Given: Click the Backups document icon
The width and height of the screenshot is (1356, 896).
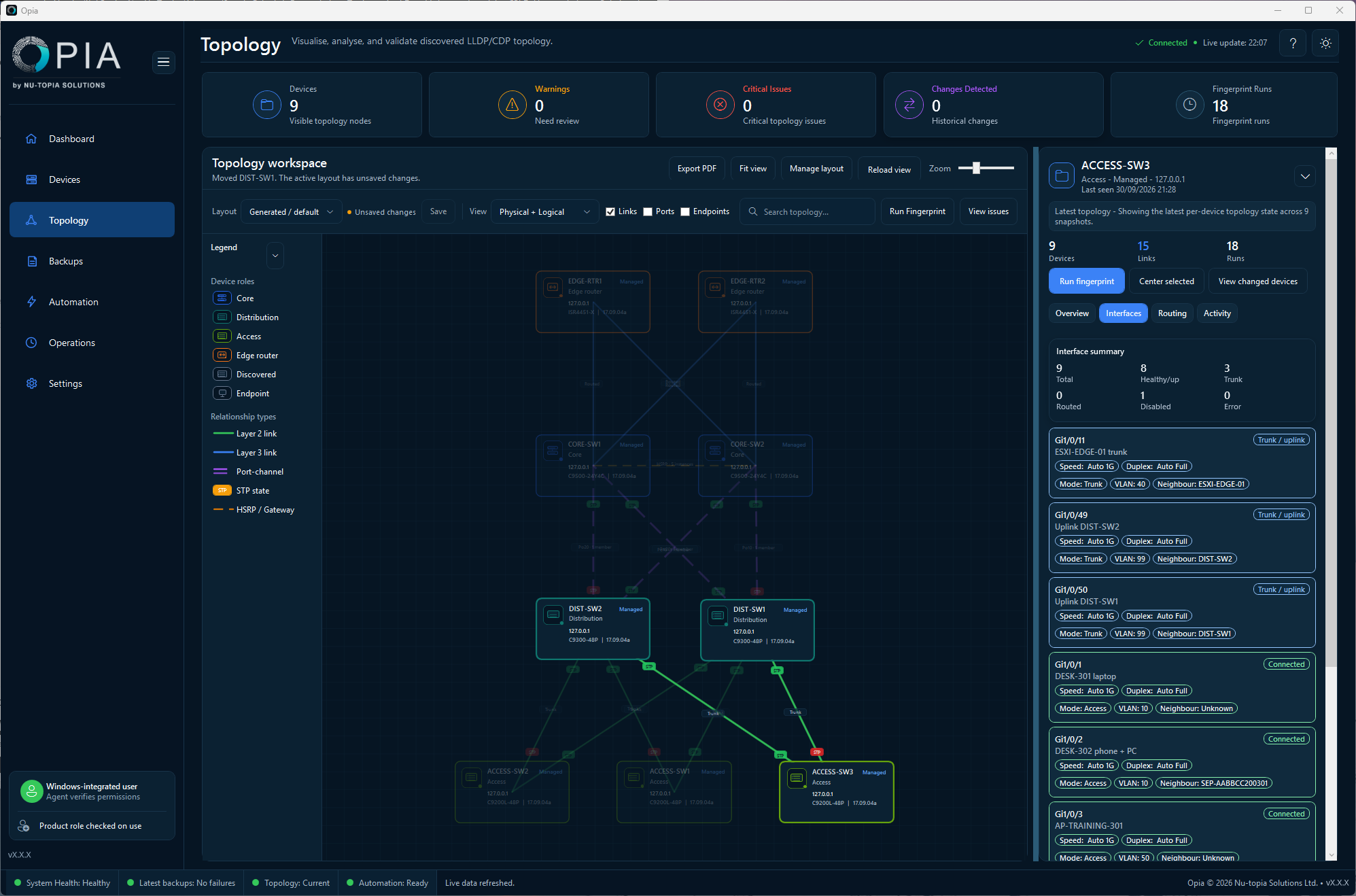Looking at the screenshot, I should pyautogui.click(x=31, y=261).
